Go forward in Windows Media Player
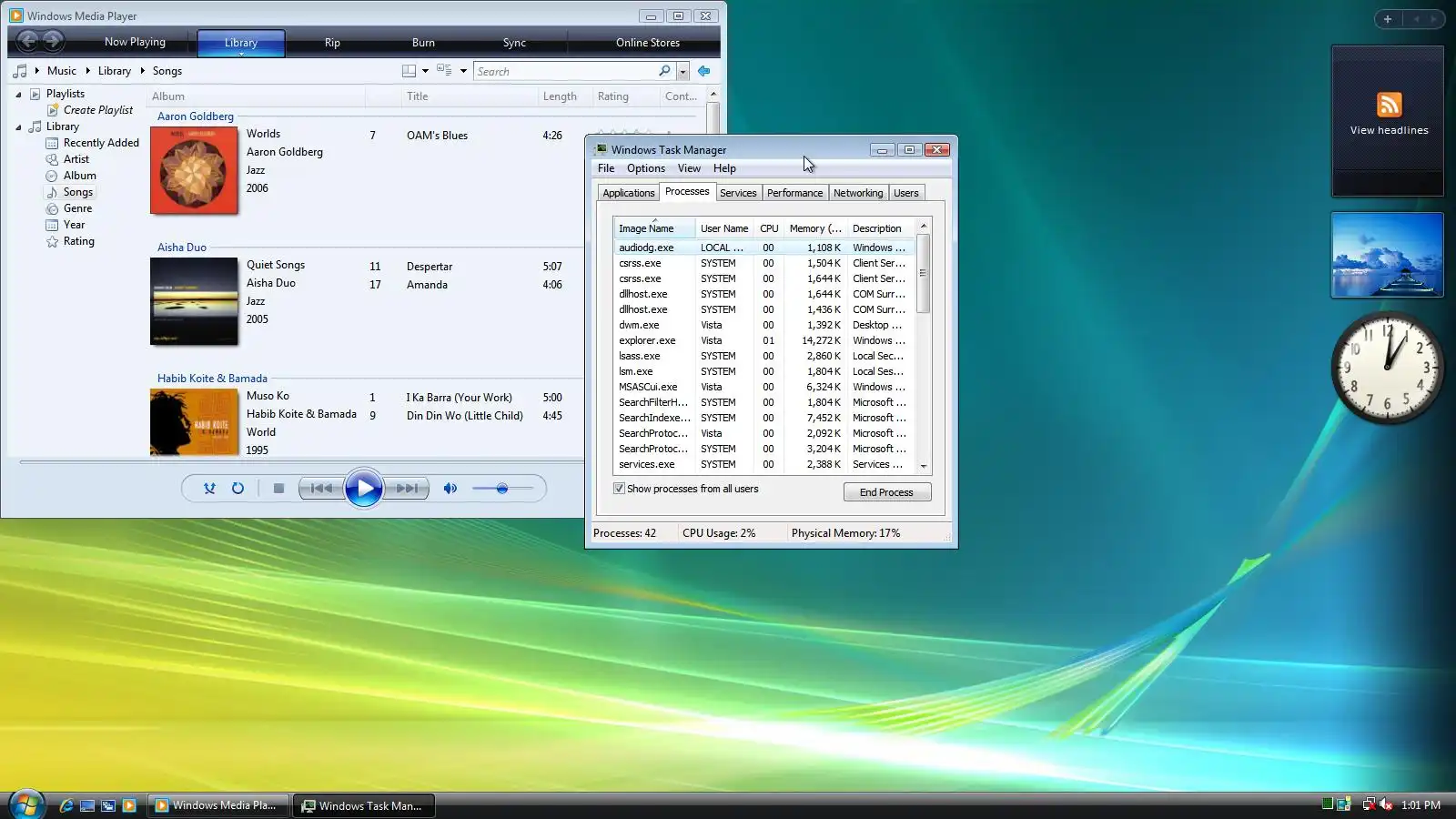The image size is (1456, 819). 54,41
